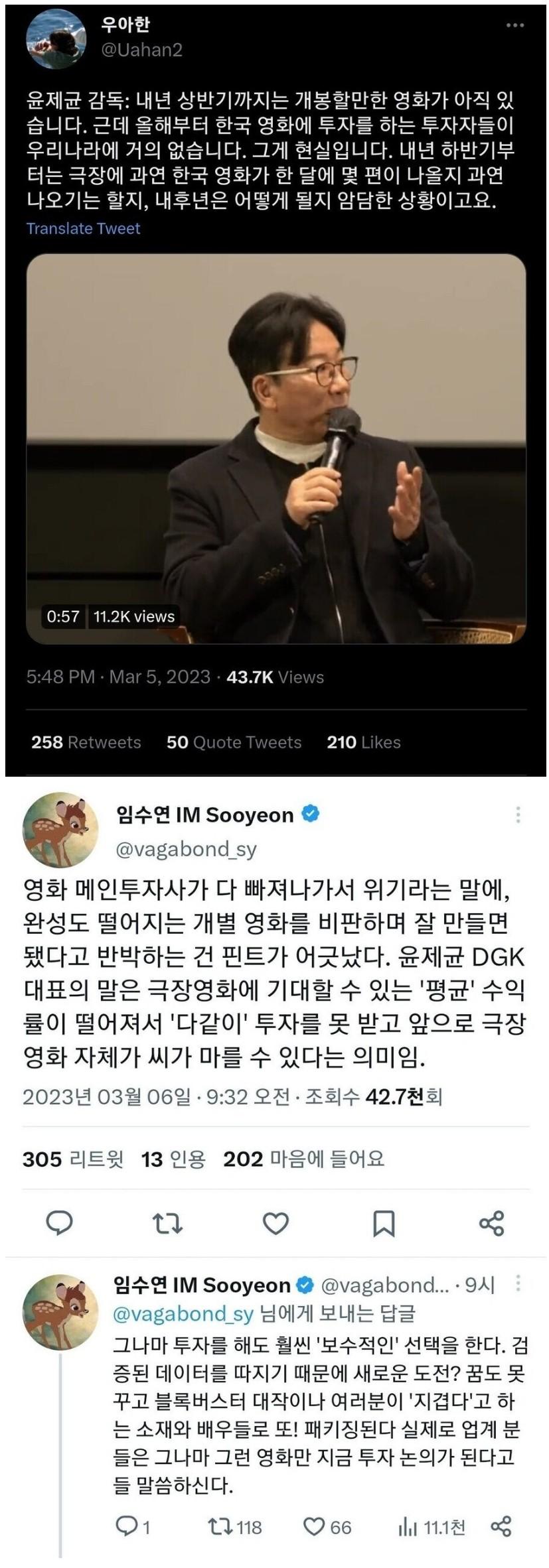Play the video of the man speaking
Screen dimensions: 549x1568
point(275,448)
